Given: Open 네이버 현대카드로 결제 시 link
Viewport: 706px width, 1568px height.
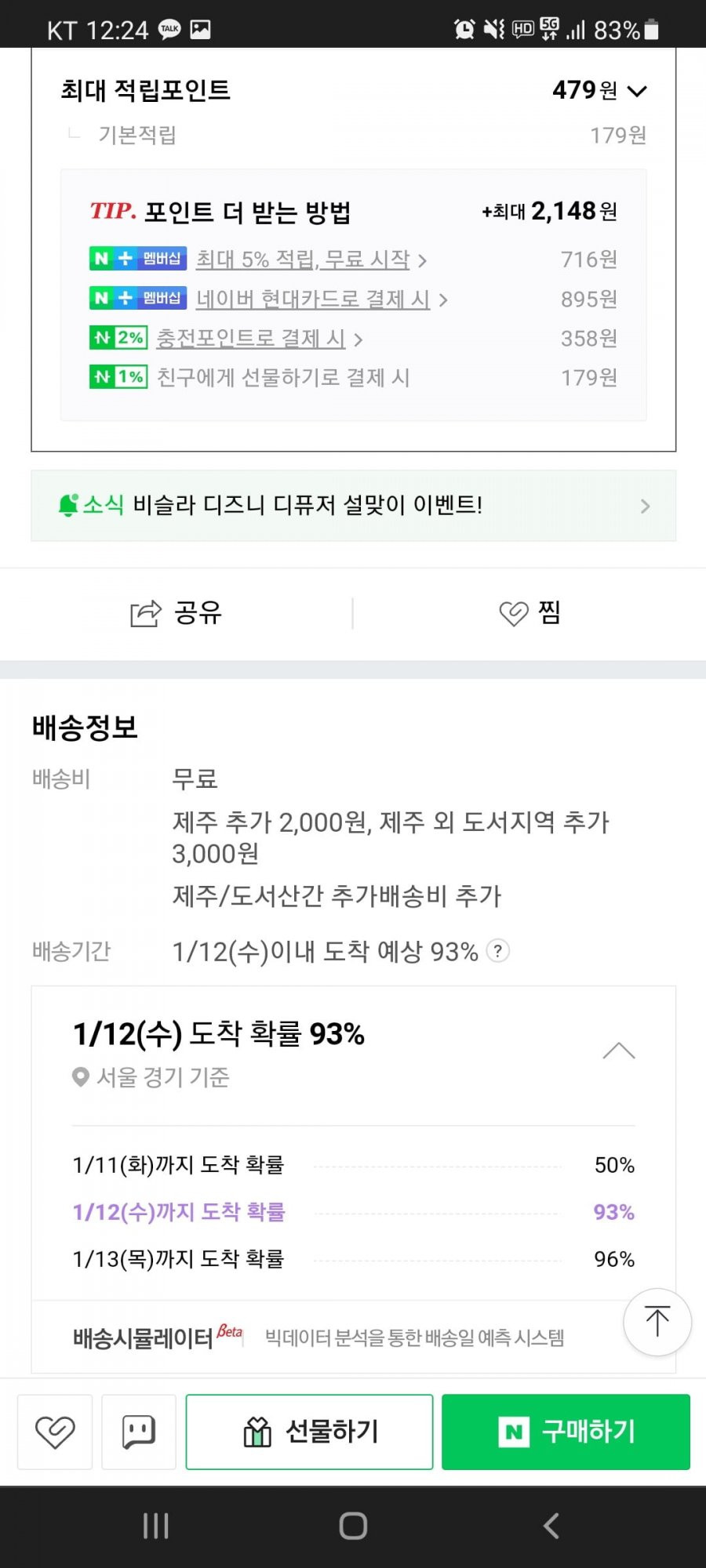Looking at the screenshot, I should click(x=313, y=299).
